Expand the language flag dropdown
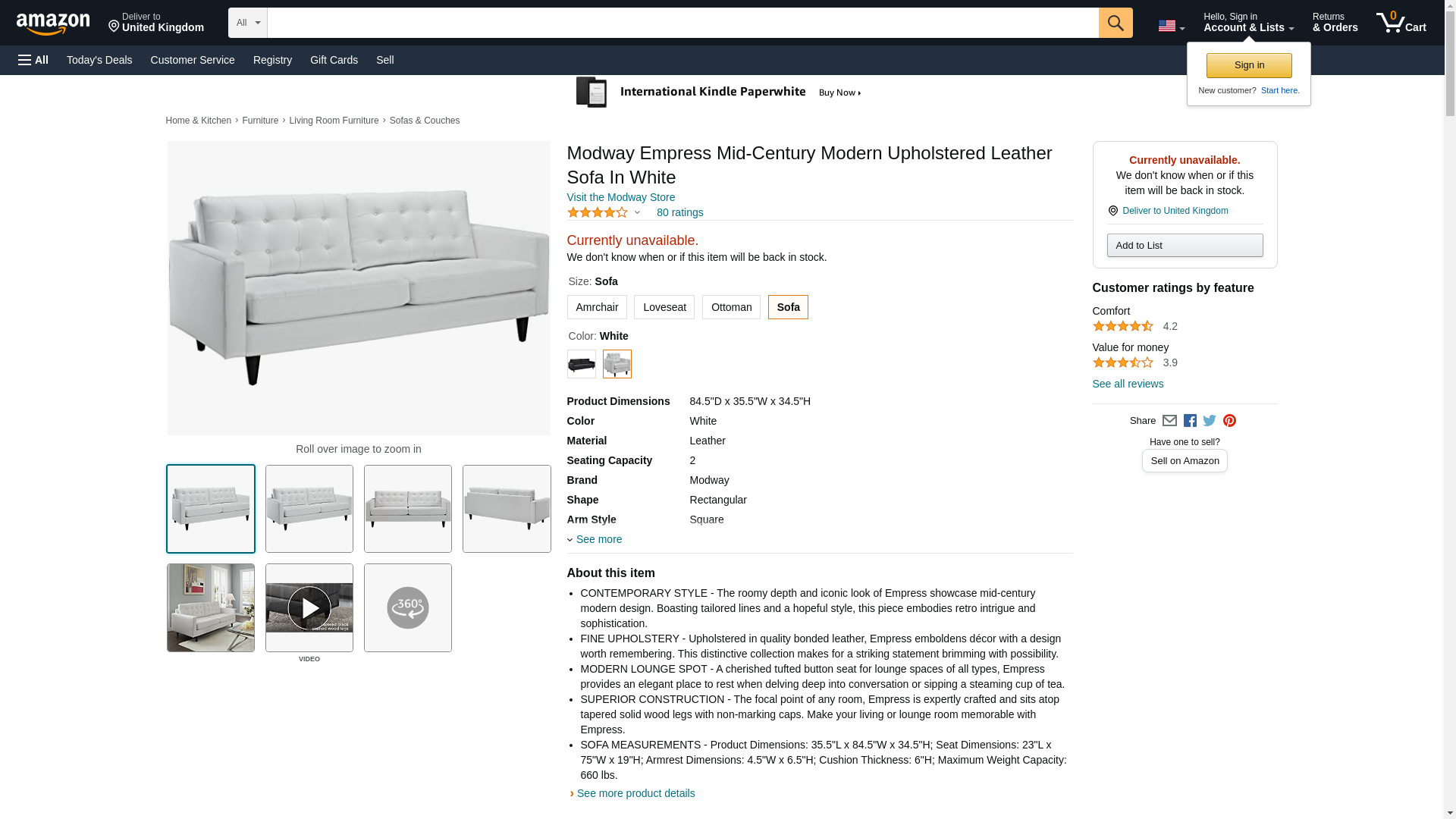The image size is (1456, 819). click(x=1171, y=27)
